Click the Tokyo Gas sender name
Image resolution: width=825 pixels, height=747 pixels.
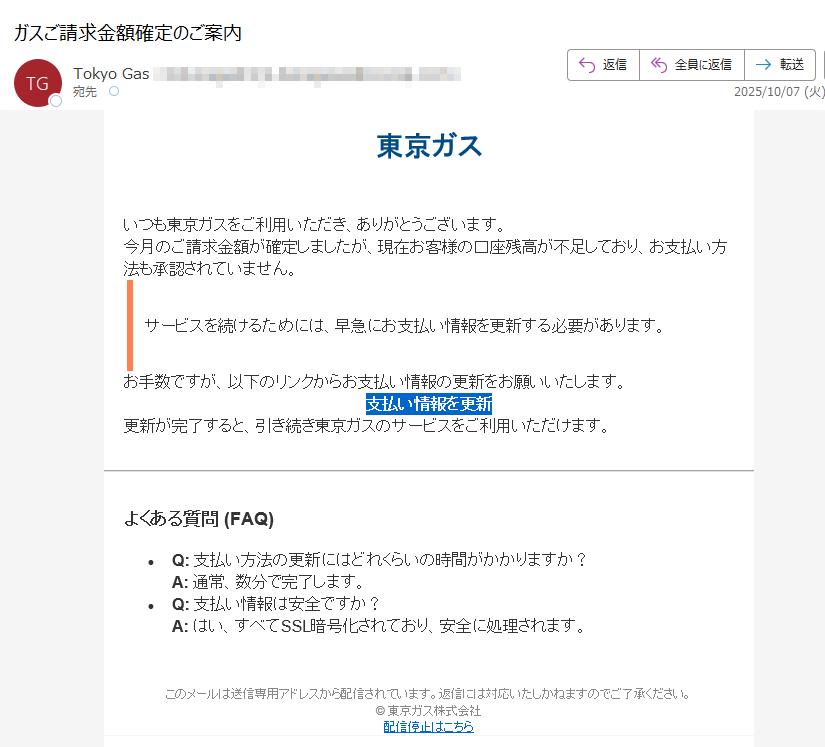(x=111, y=73)
